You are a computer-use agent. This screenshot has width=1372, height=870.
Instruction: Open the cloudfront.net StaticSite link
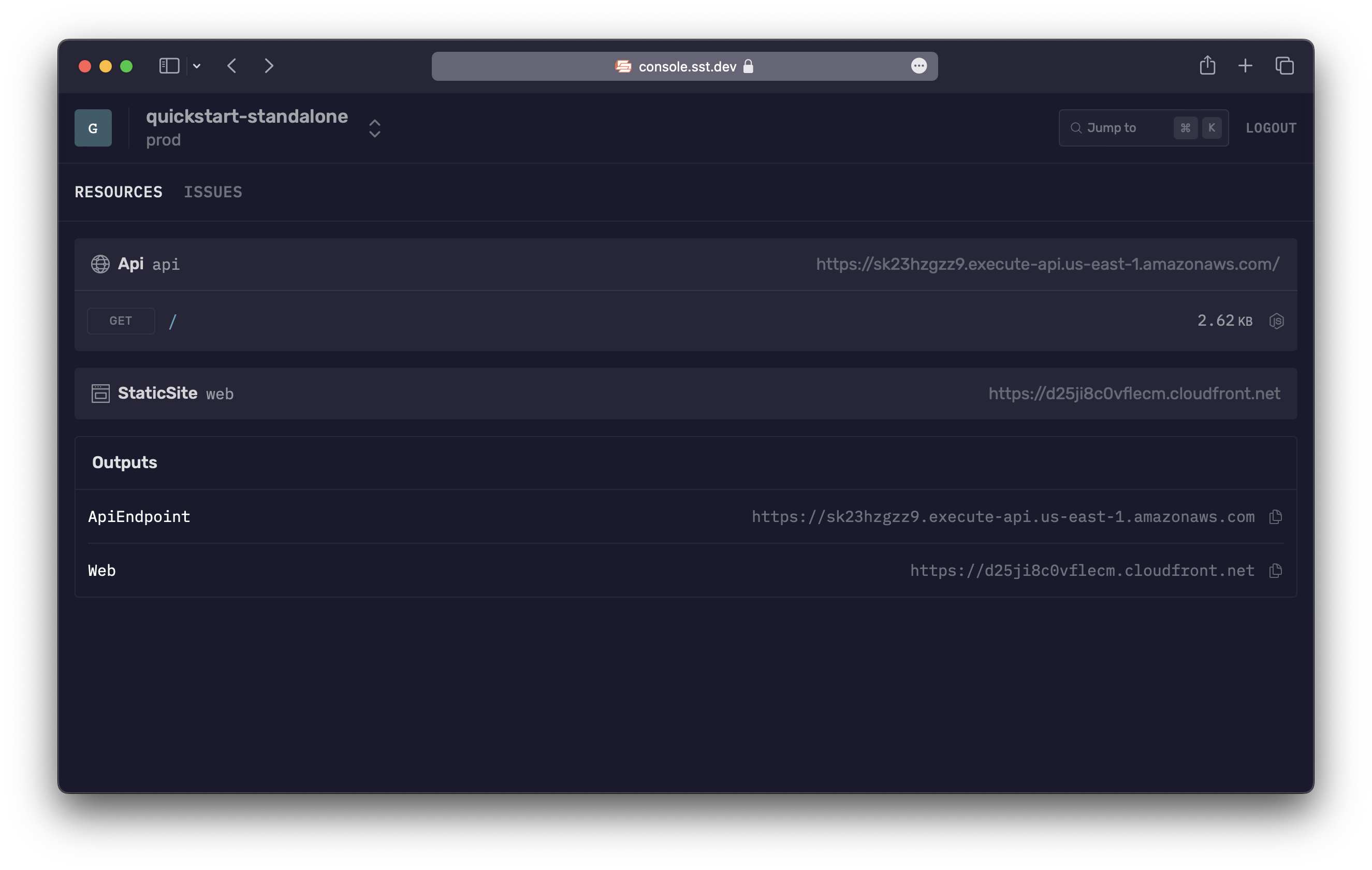point(1134,393)
